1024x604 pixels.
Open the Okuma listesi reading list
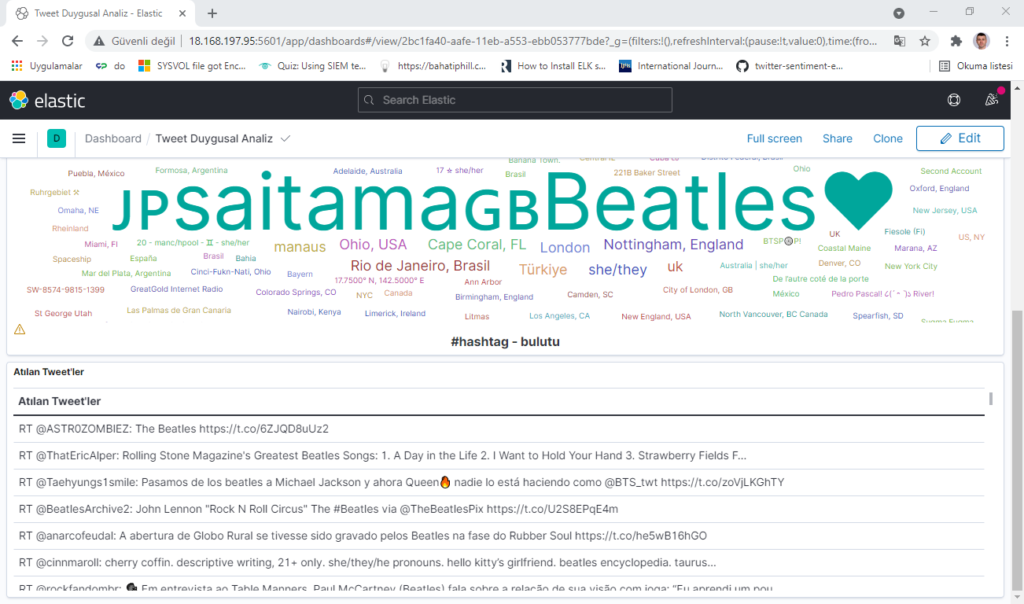[976, 66]
